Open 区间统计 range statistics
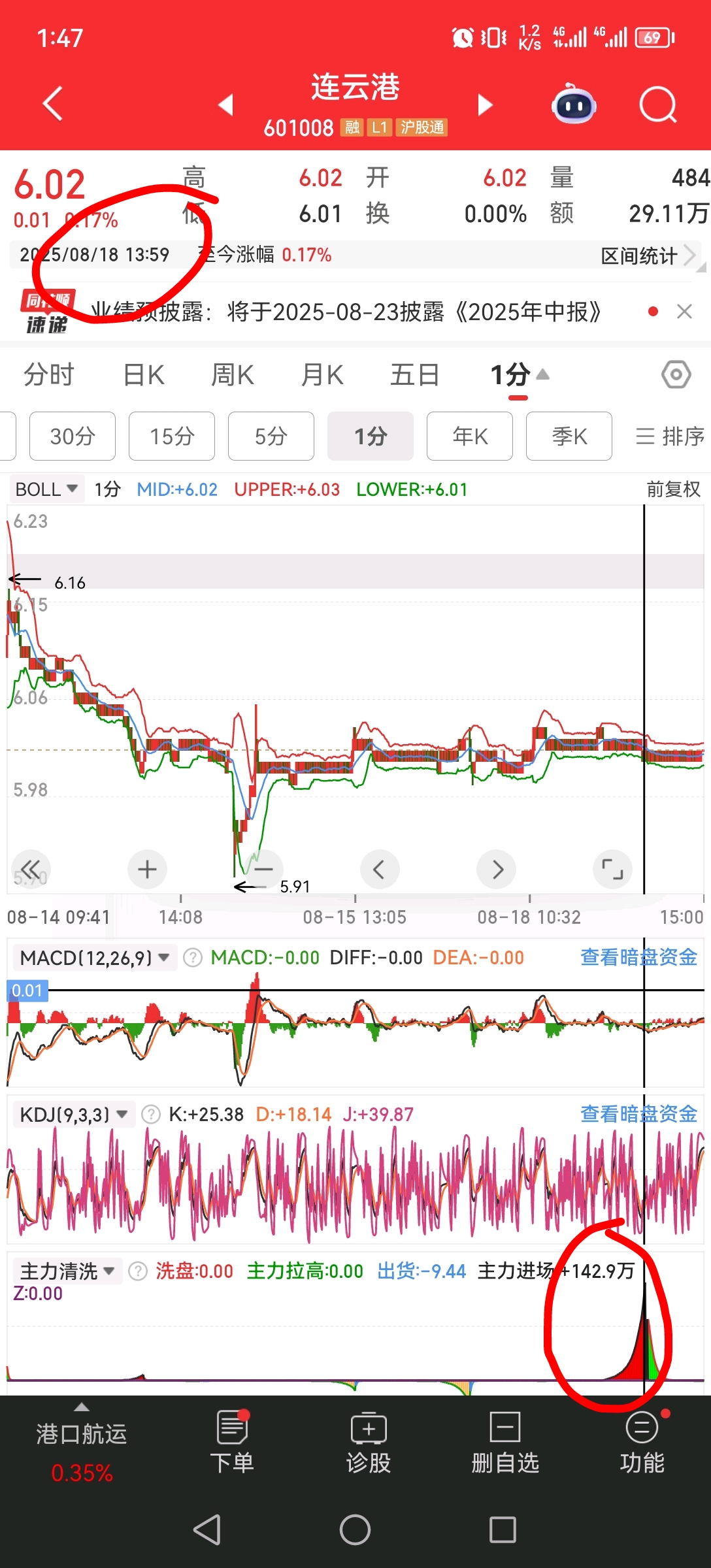The height and width of the screenshot is (1568, 711). 648,255
